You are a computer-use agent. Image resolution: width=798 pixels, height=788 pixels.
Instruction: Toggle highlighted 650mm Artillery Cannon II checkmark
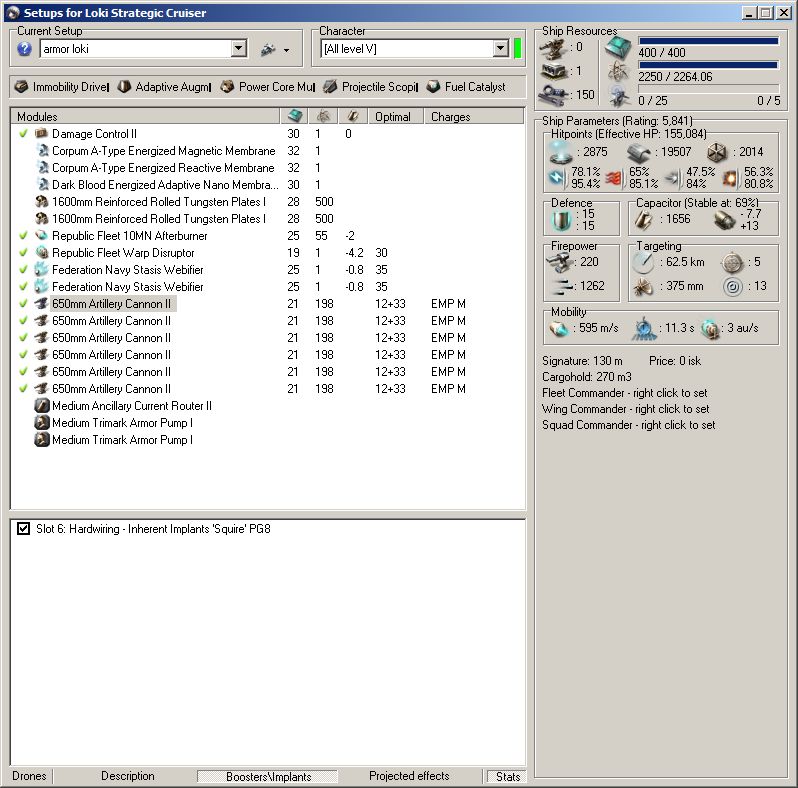(23, 303)
